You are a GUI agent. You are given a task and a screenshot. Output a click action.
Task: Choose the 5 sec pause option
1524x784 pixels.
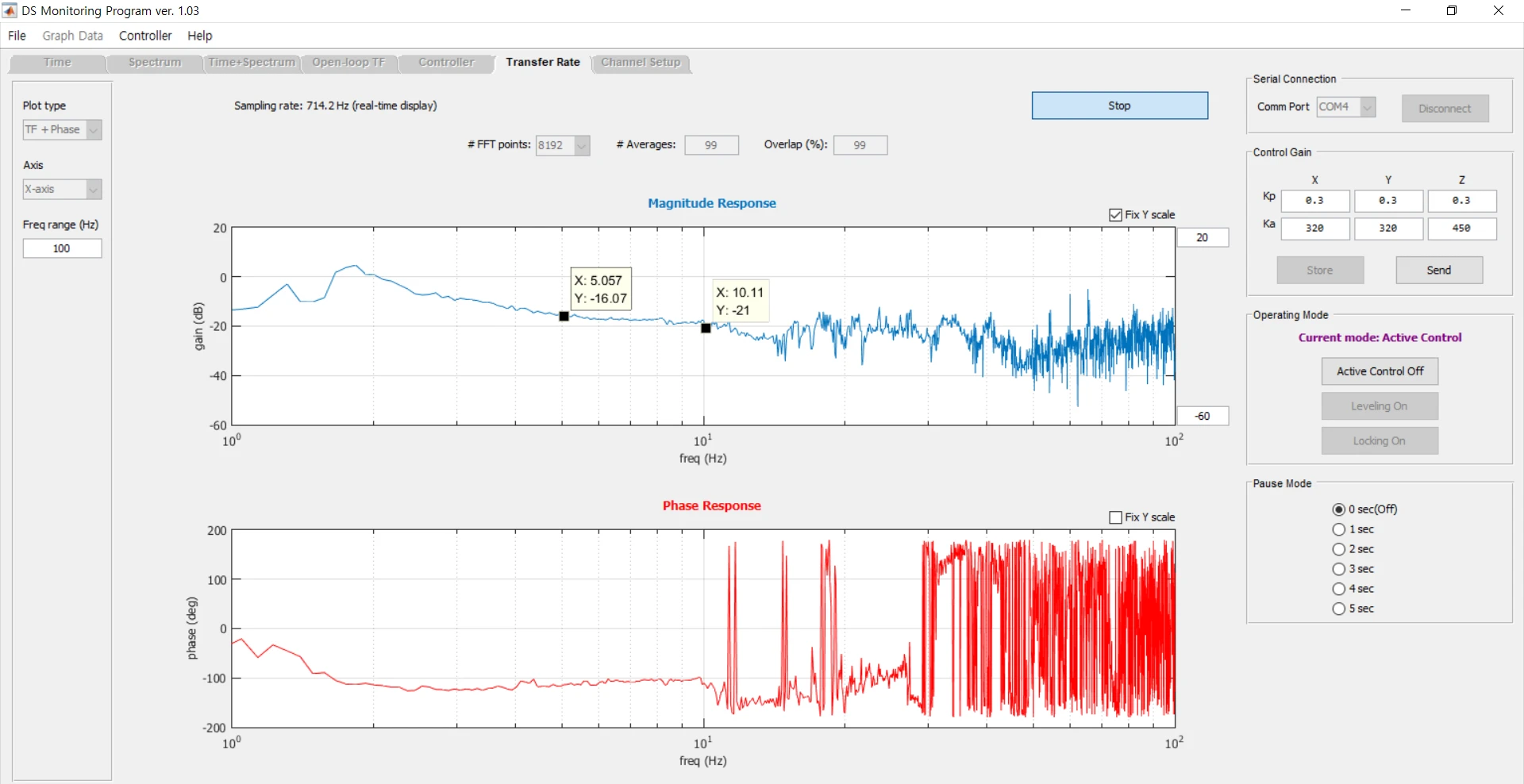(x=1339, y=609)
